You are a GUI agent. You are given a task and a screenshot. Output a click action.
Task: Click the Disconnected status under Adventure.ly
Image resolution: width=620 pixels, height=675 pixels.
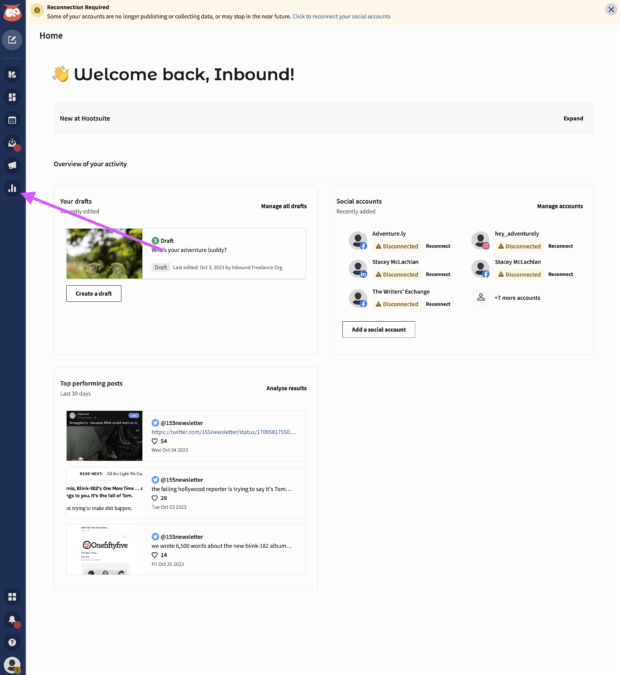397,246
